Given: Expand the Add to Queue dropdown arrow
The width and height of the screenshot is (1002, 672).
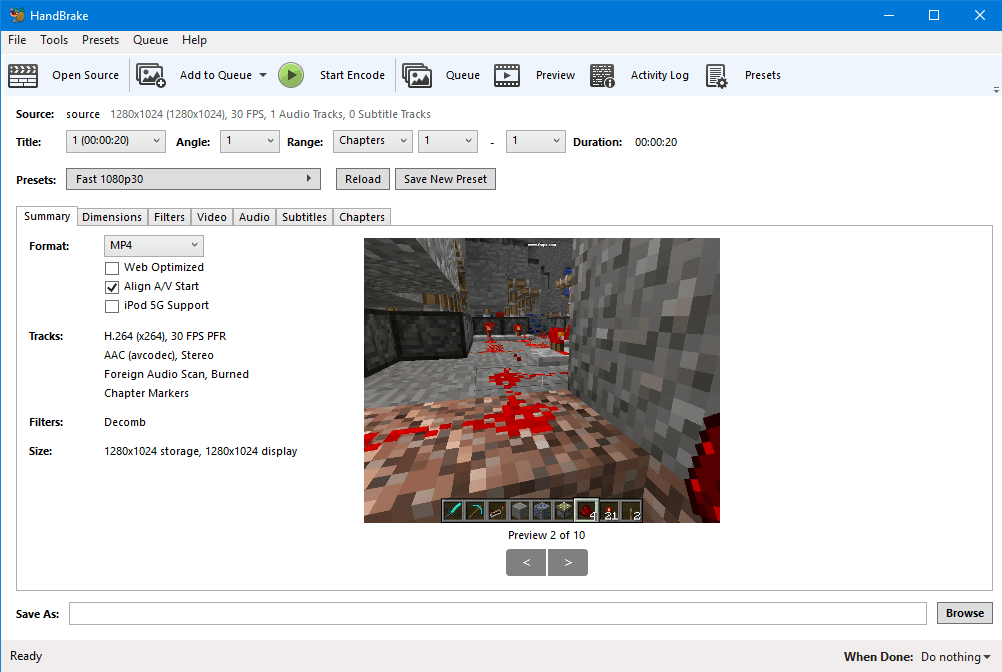Looking at the screenshot, I should [x=263, y=75].
